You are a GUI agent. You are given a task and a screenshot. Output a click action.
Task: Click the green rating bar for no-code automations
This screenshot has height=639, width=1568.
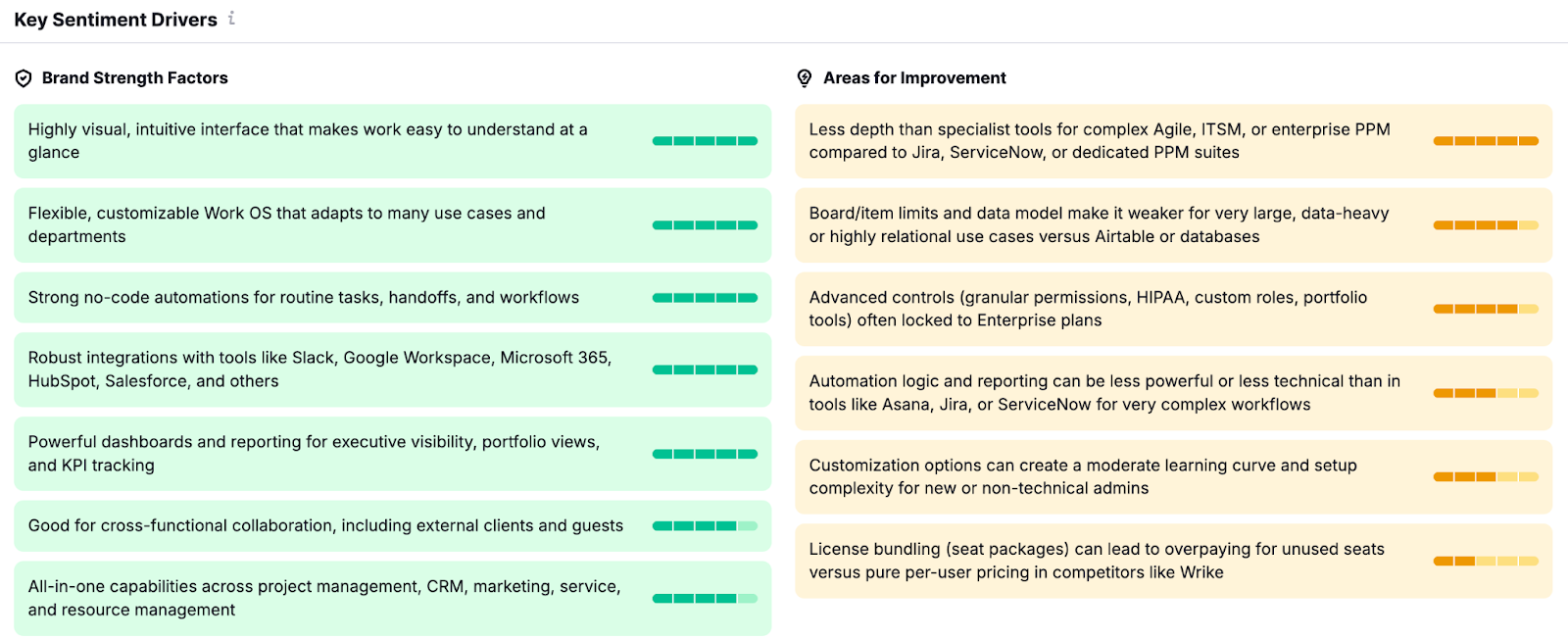pyautogui.click(x=705, y=297)
